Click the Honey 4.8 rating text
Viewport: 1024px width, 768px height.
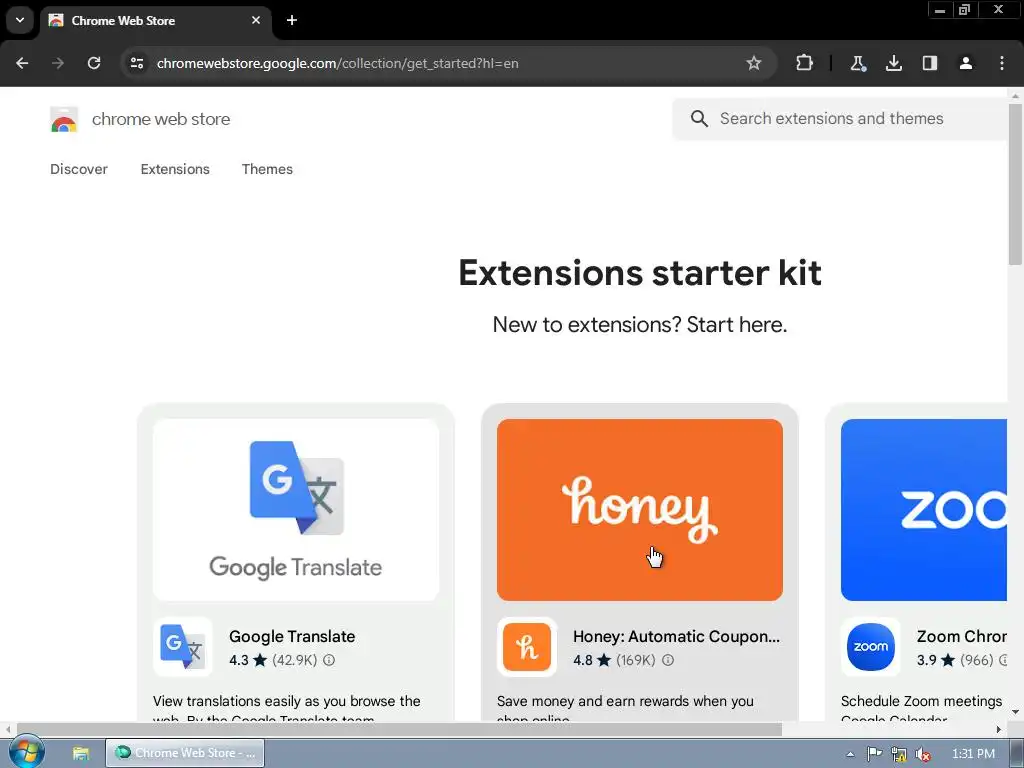[583, 660]
